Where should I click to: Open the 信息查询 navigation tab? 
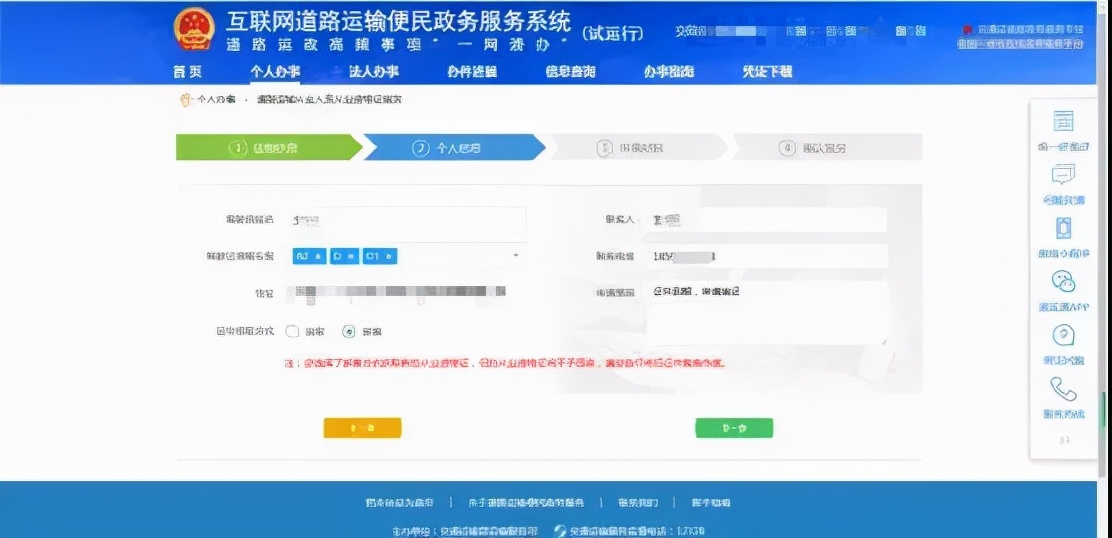point(570,72)
